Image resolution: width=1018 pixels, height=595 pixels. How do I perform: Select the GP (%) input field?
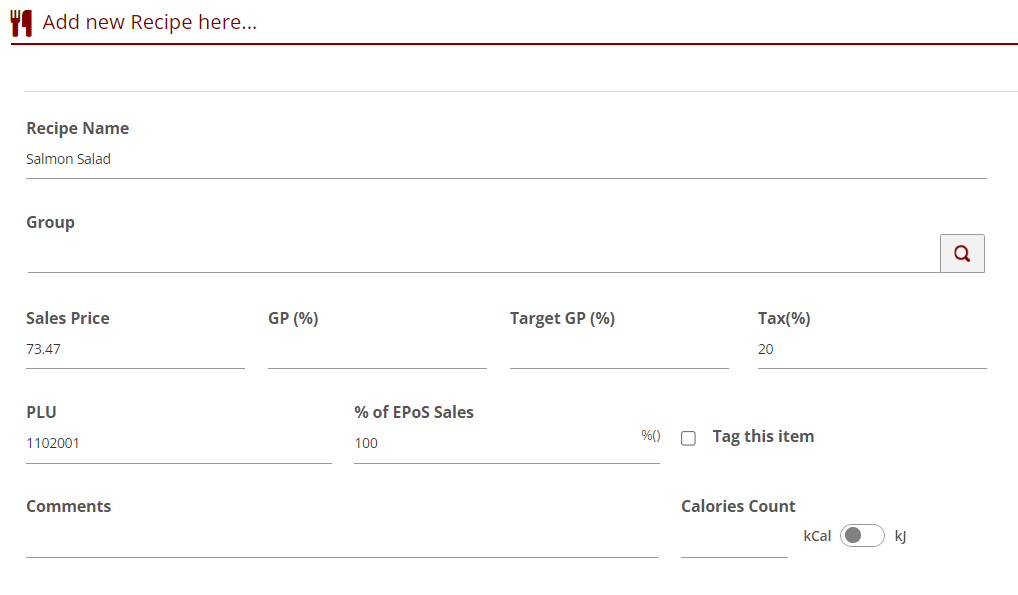[x=377, y=350]
